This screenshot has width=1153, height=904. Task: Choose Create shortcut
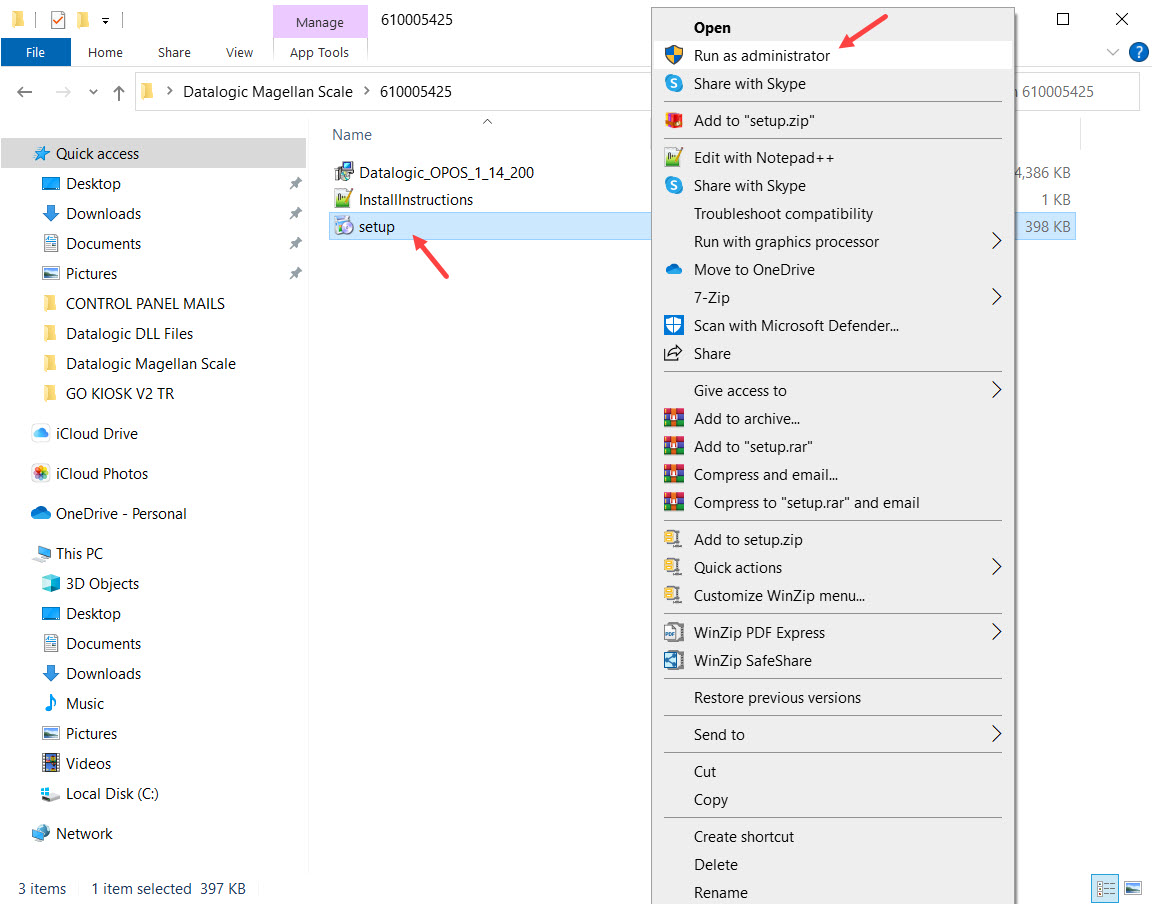point(832,836)
